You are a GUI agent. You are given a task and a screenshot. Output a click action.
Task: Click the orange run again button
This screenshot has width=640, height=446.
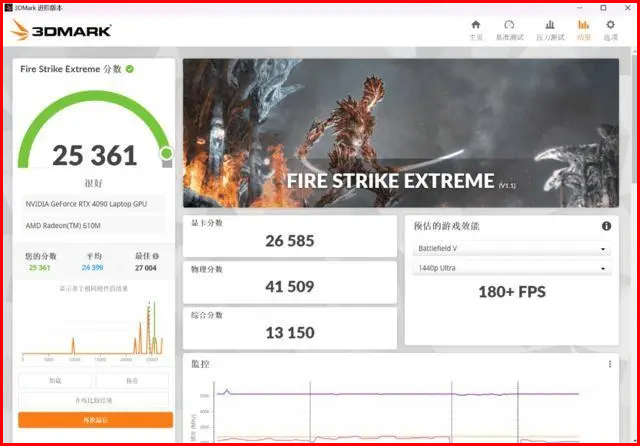pos(96,420)
